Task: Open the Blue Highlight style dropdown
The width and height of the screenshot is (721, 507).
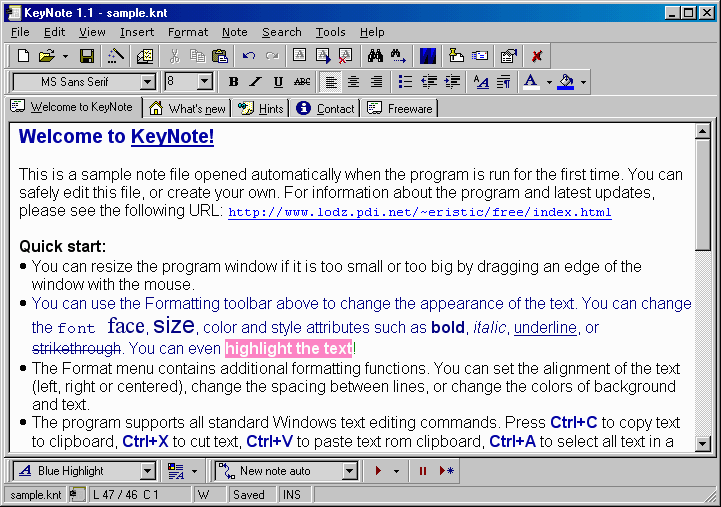Action: pyautogui.click(x=149, y=471)
